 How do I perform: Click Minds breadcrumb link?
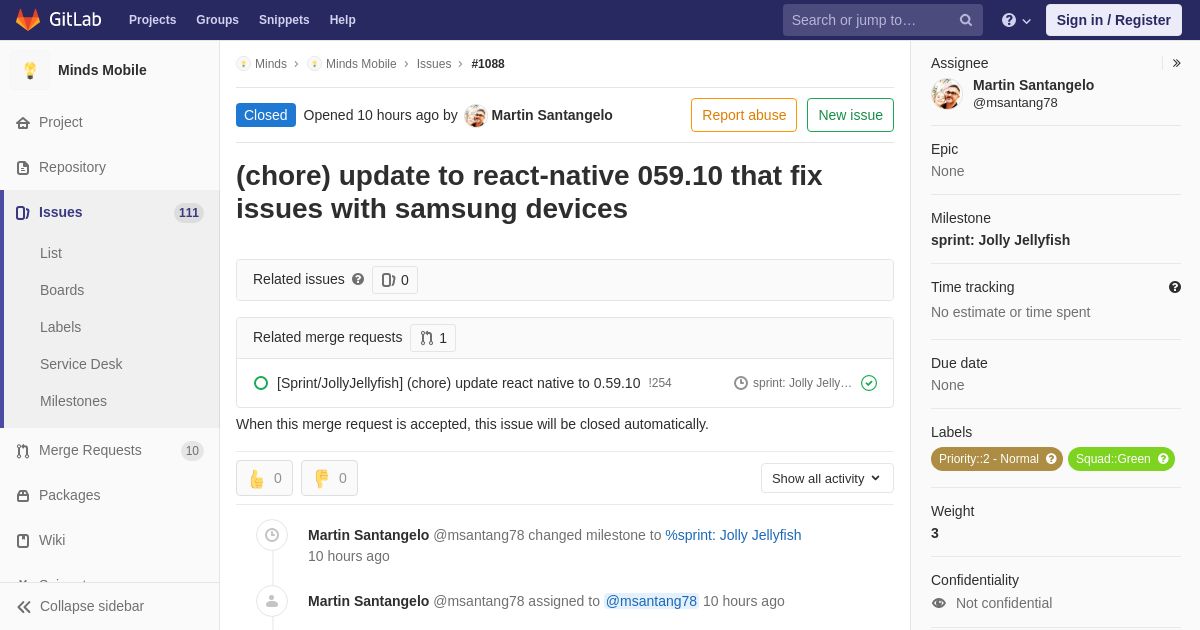click(x=271, y=64)
